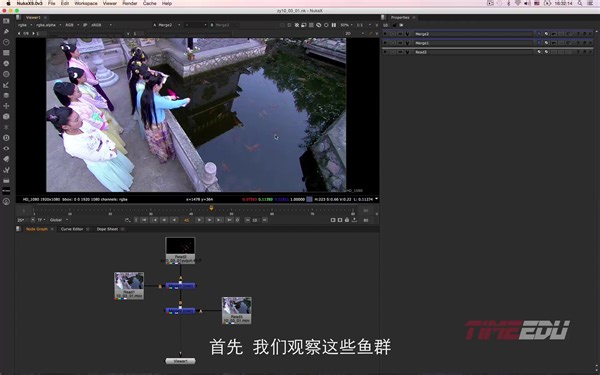This screenshot has height=375, width=600.
Task: Open the sRGB viewer LUT dropdown
Action: click(x=101, y=25)
